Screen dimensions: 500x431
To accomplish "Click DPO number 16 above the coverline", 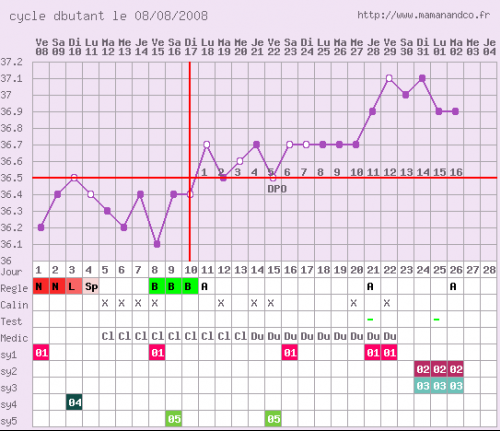I will coord(456,172).
